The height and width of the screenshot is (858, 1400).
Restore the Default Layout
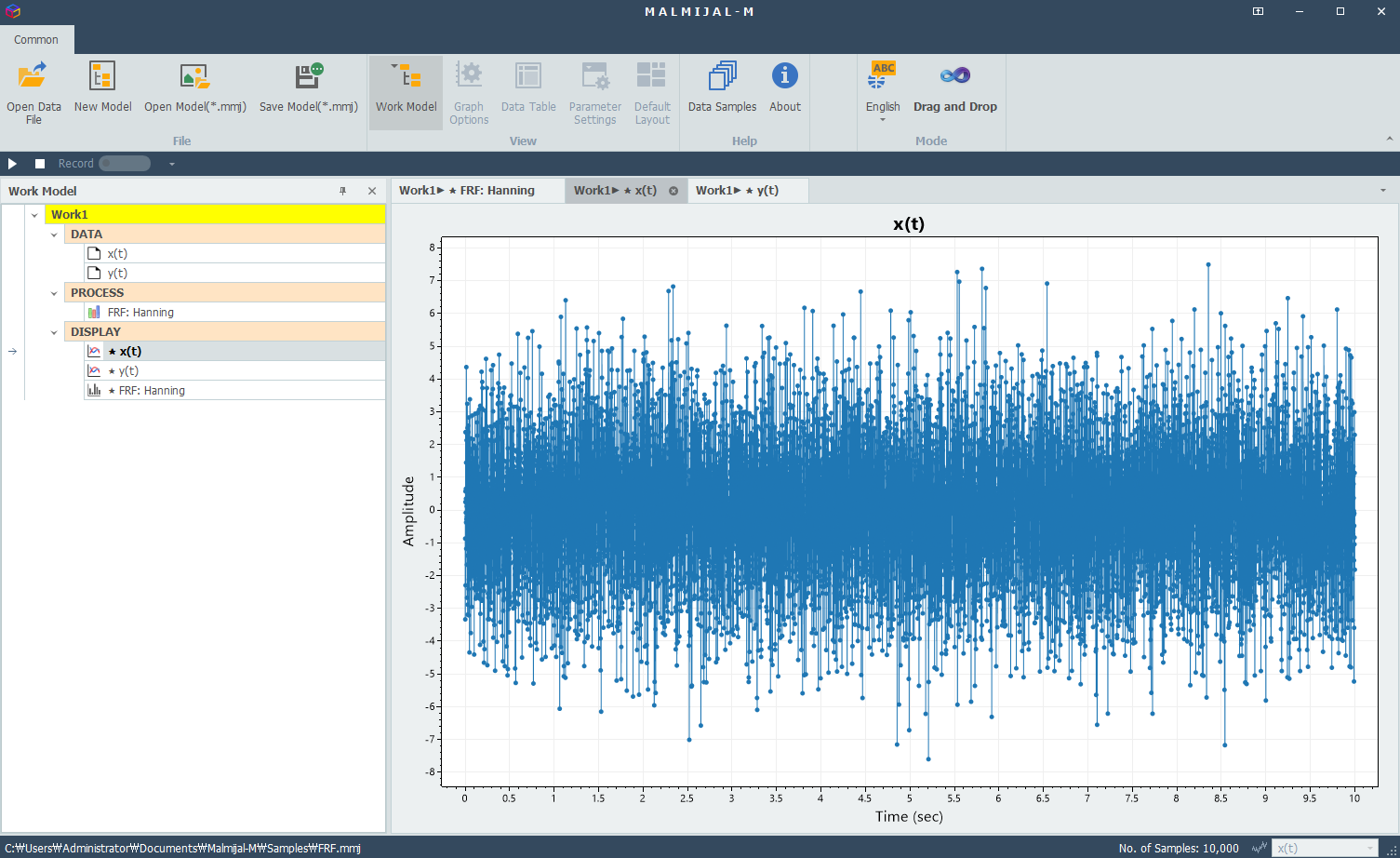[x=652, y=92]
